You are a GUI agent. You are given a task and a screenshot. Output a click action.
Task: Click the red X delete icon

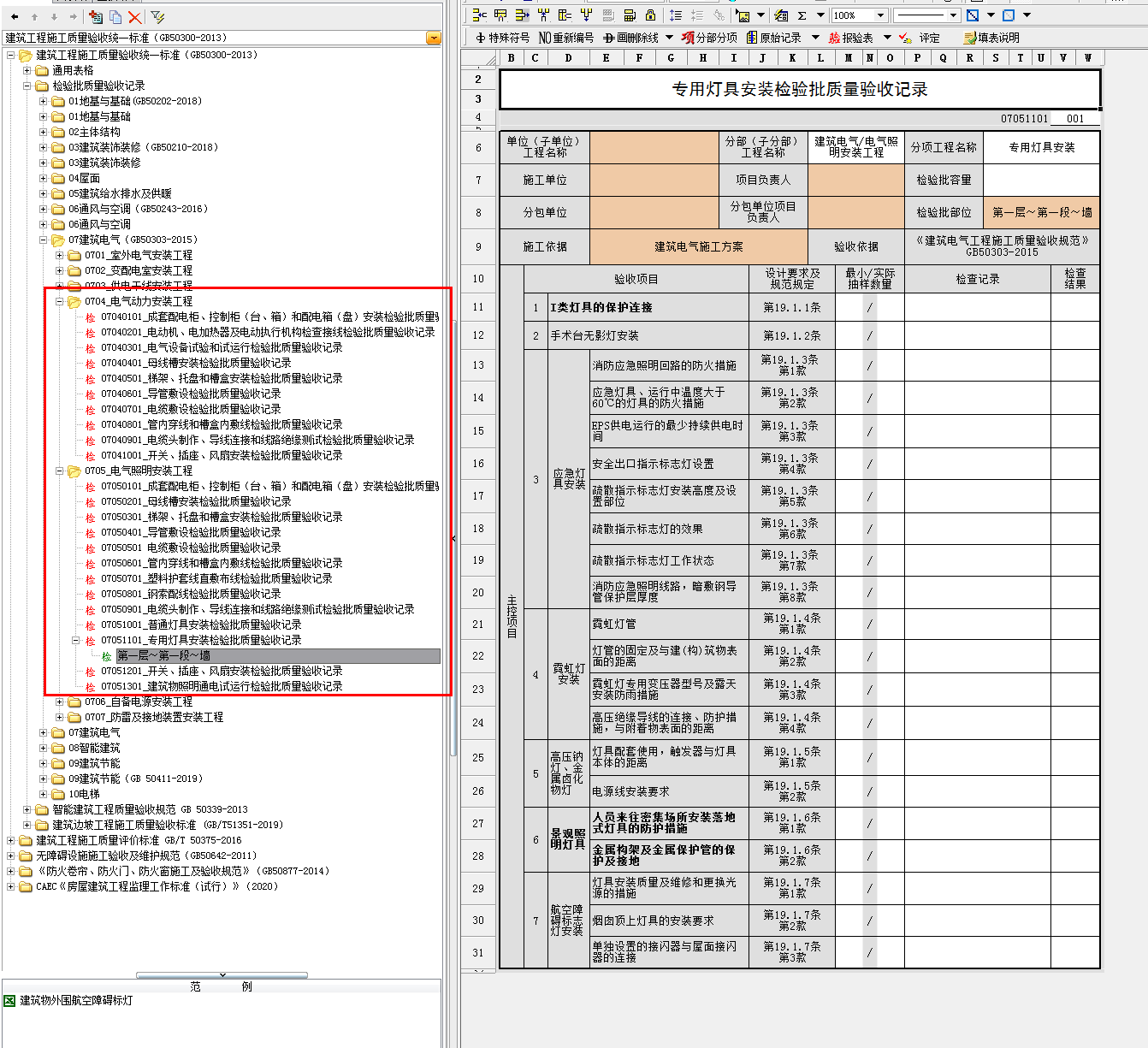pos(134,17)
